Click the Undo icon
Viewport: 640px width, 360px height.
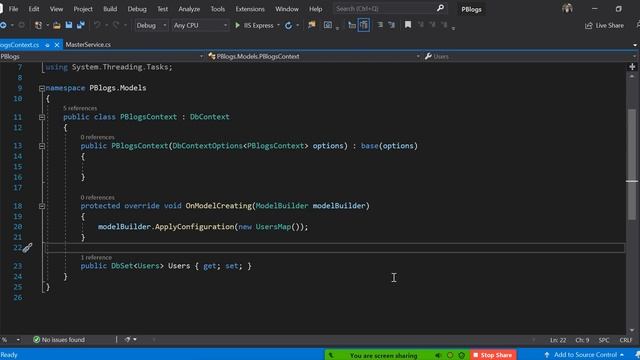tap(97, 25)
